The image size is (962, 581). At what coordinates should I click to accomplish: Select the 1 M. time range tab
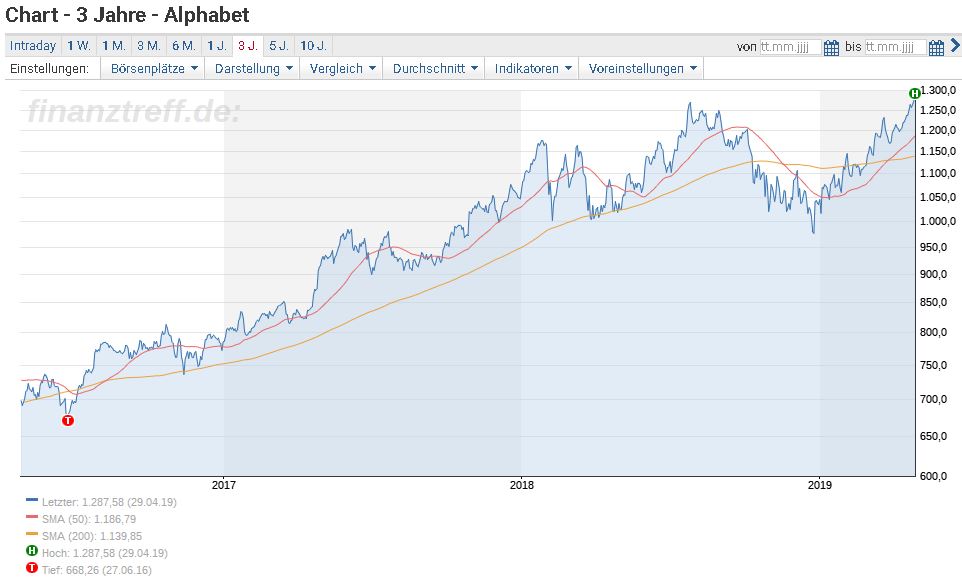(x=114, y=45)
